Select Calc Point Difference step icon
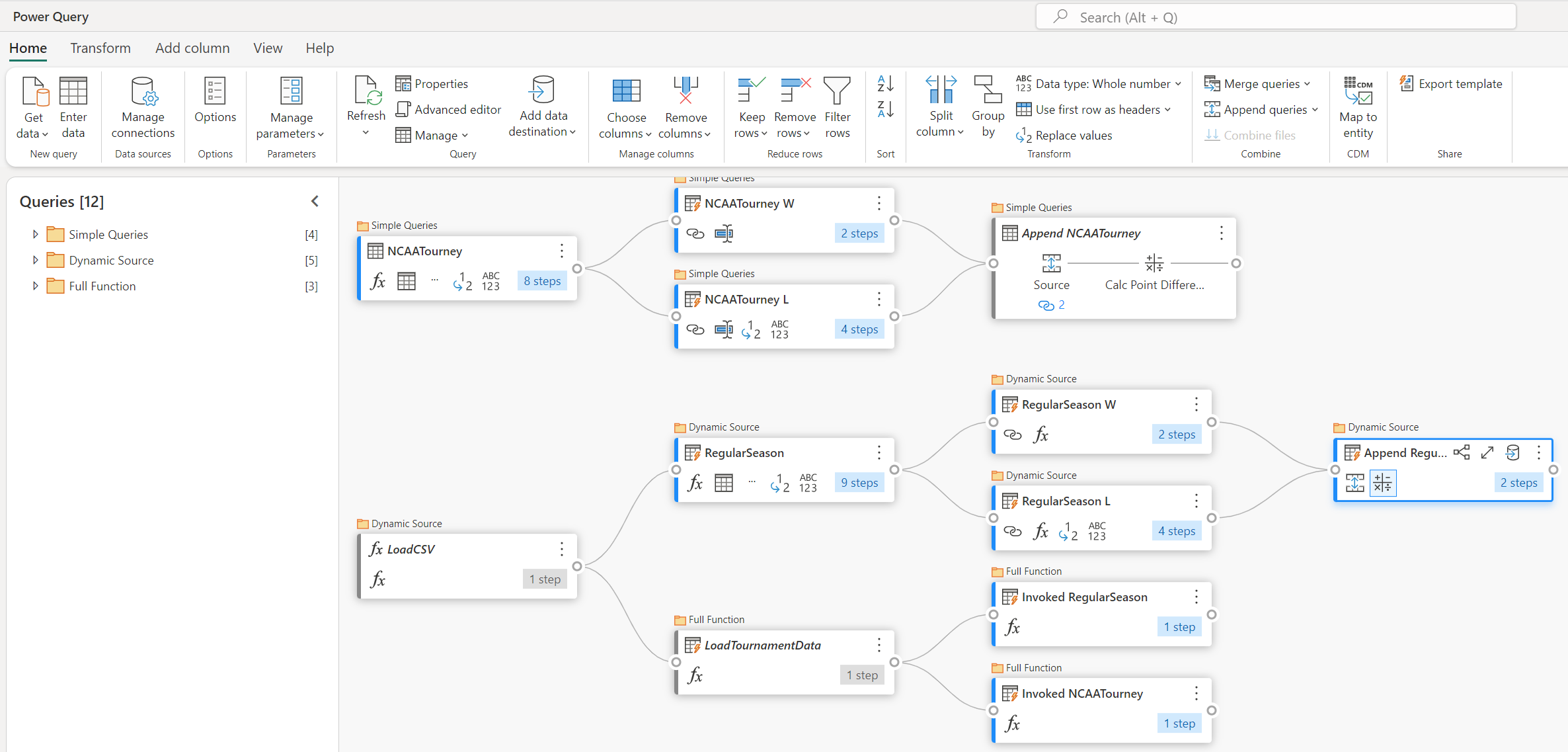 coord(1154,263)
